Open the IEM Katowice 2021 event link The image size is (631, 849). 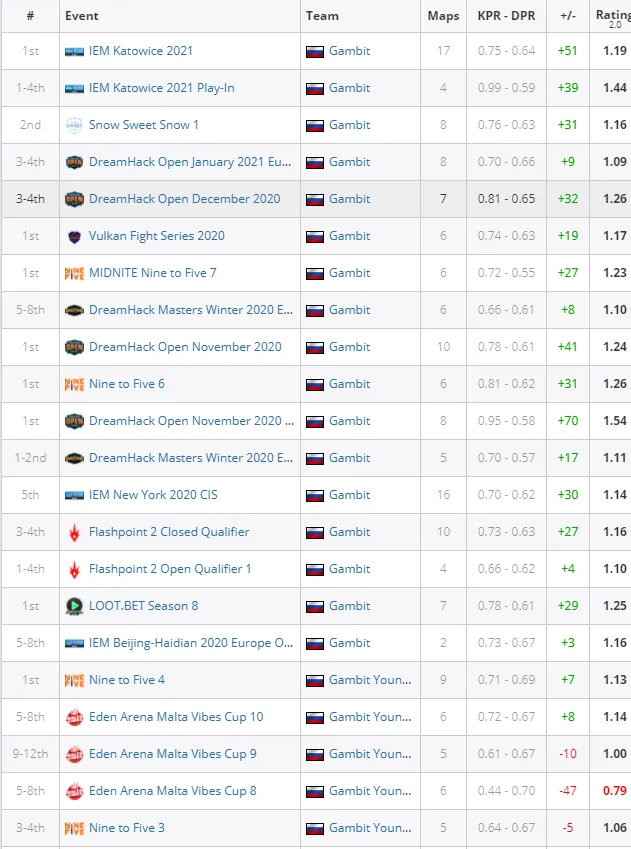click(x=141, y=51)
